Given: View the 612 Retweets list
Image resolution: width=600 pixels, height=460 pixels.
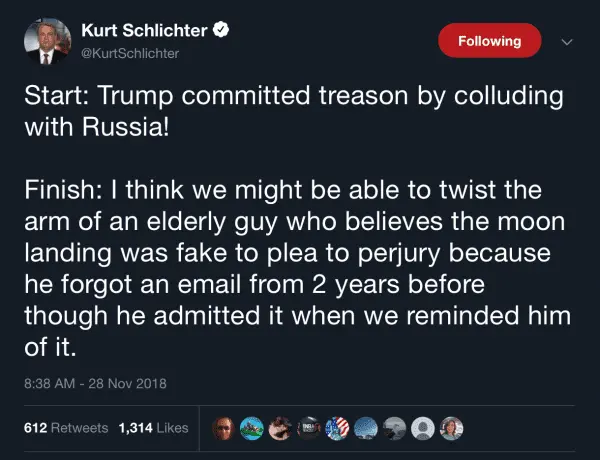Looking at the screenshot, I should 65,427.
